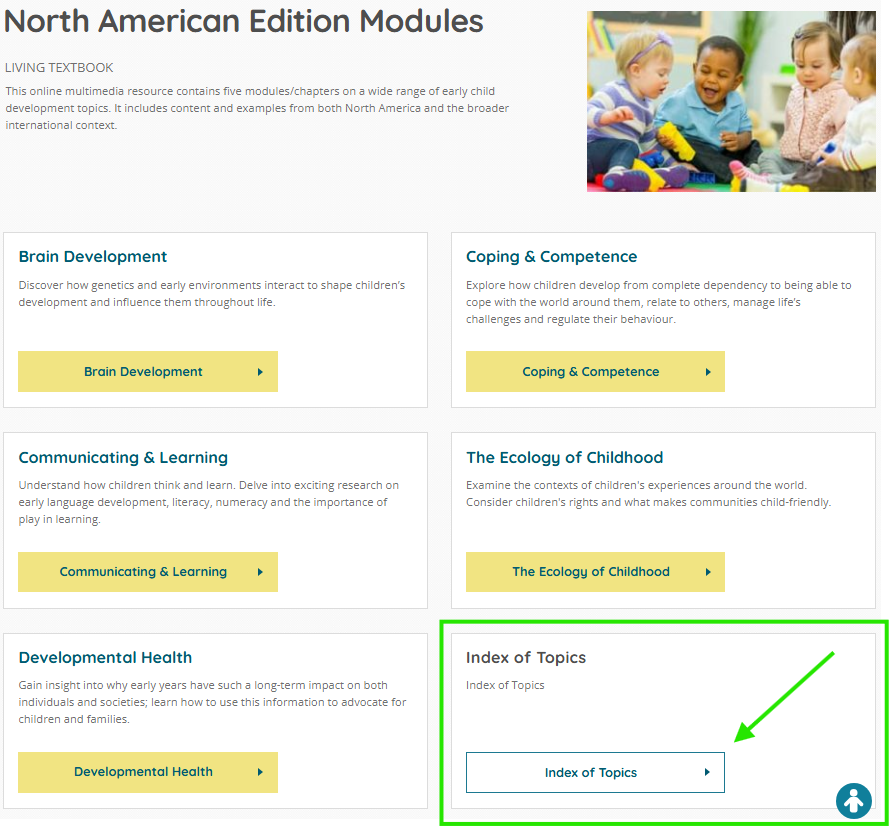Click the Developmental Health card heading
Viewport: 889px width, 827px height.
pos(105,658)
